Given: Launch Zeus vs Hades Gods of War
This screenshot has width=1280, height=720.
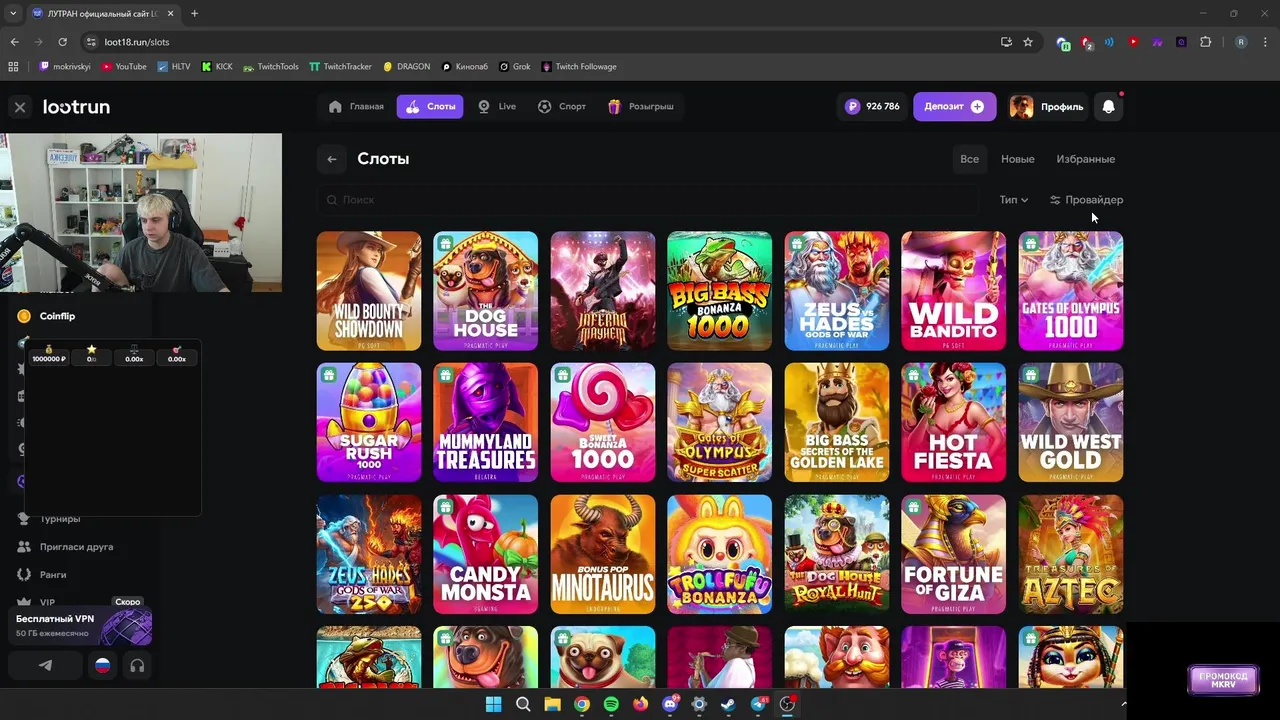Looking at the screenshot, I should click(837, 291).
